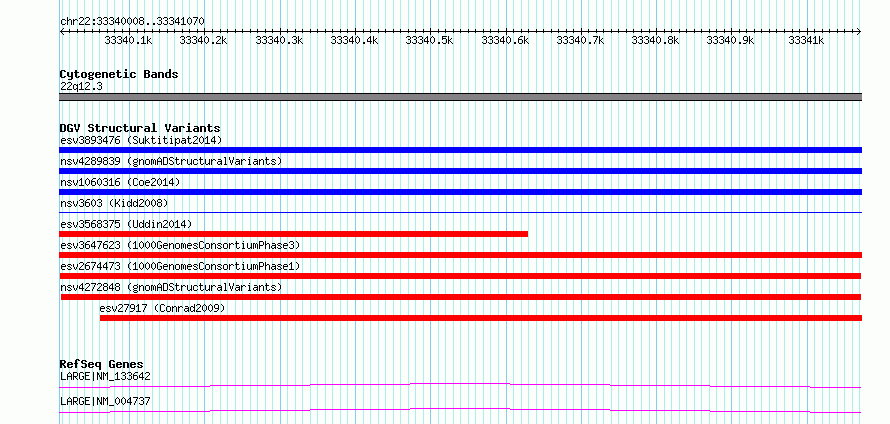This screenshot has width=890, height=424.
Task: Click the 33340.2k ruler tick label
Action: point(203,40)
